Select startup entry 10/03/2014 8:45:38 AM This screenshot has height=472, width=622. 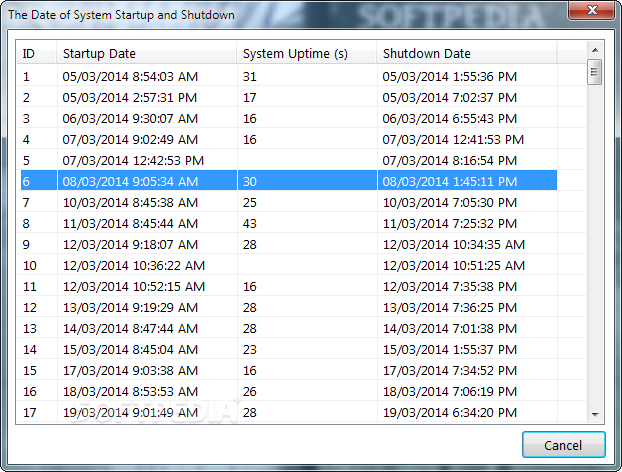click(130, 203)
